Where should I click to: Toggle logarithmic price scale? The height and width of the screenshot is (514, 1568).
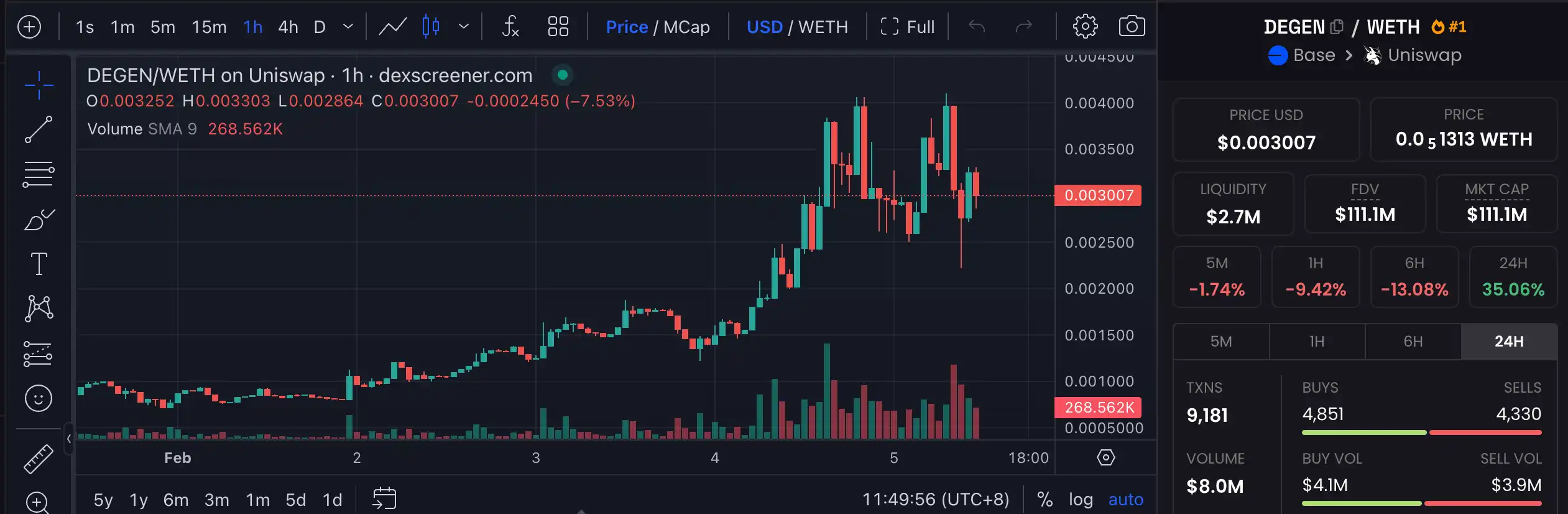(x=1081, y=499)
